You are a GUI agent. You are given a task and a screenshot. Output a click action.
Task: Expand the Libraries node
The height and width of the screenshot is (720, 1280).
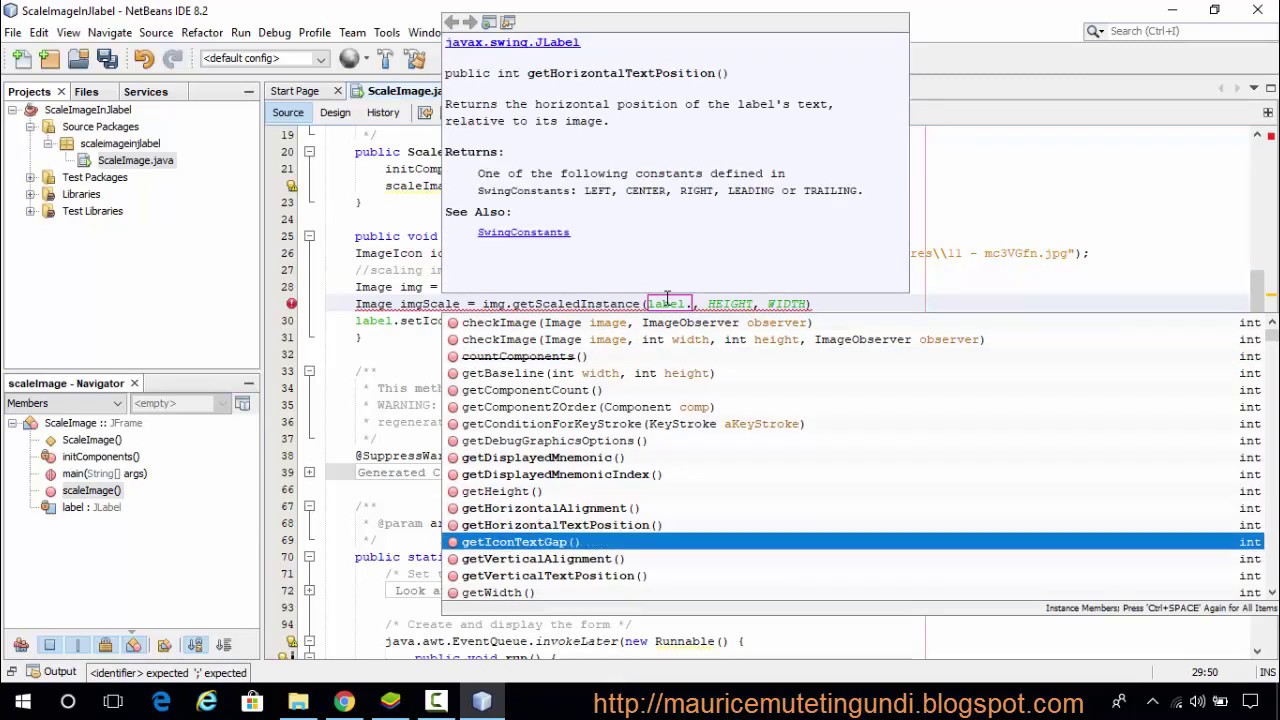(31, 195)
